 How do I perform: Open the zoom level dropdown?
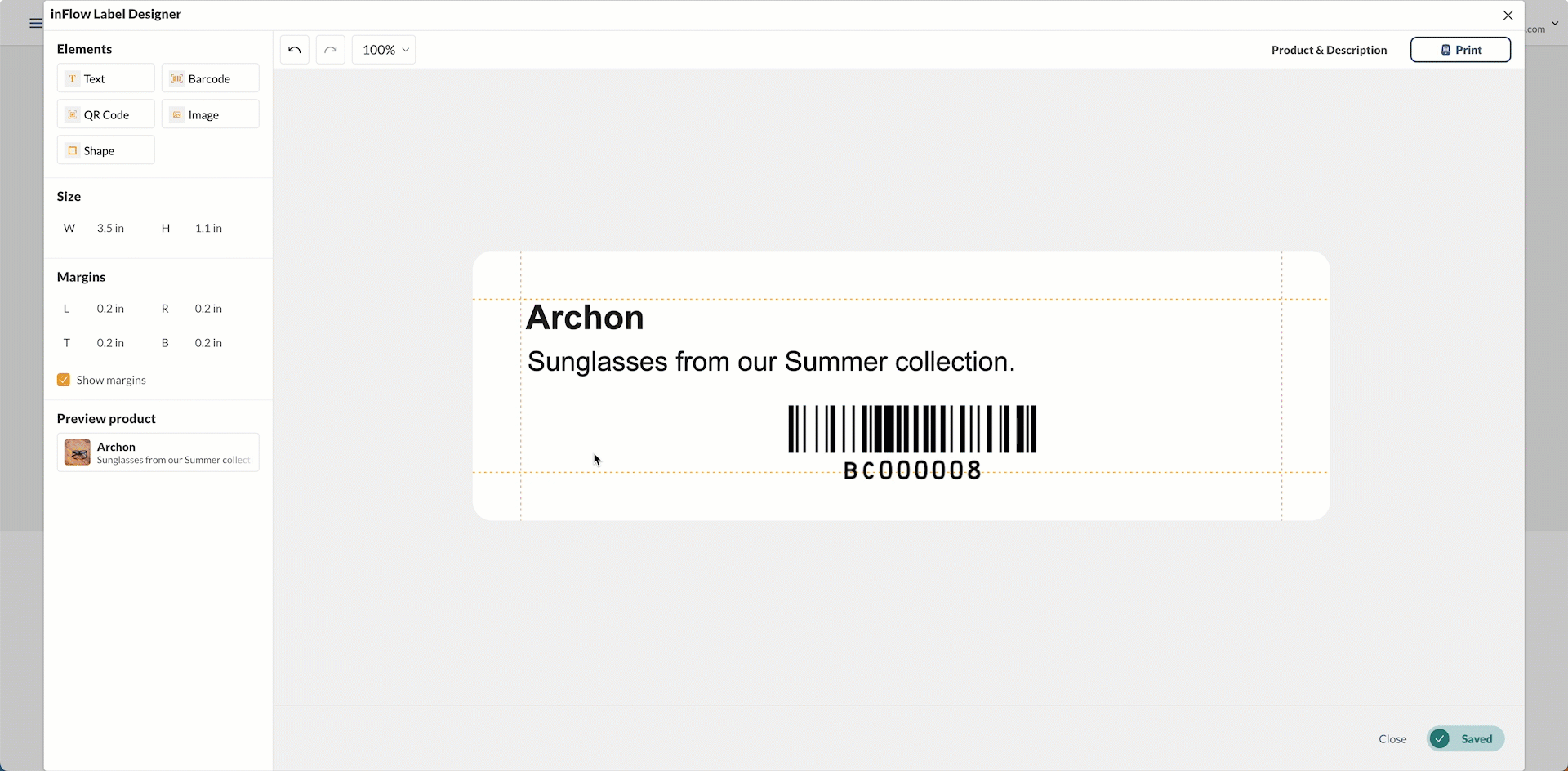383,49
